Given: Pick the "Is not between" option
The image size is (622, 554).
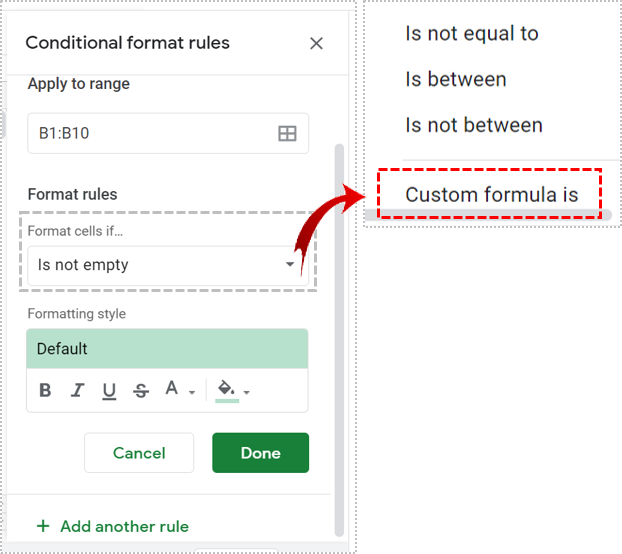Looking at the screenshot, I should tap(474, 125).
